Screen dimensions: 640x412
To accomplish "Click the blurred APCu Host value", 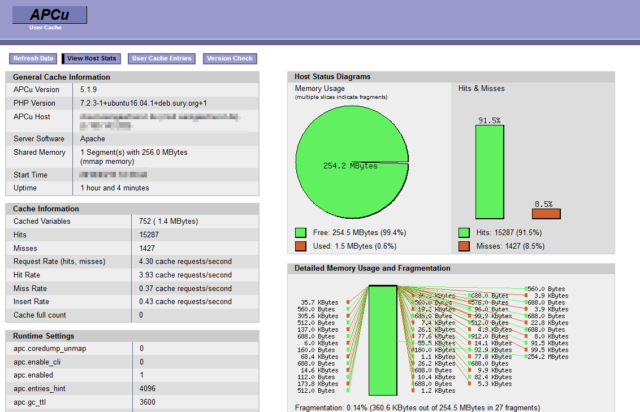I will pos(160,121).
